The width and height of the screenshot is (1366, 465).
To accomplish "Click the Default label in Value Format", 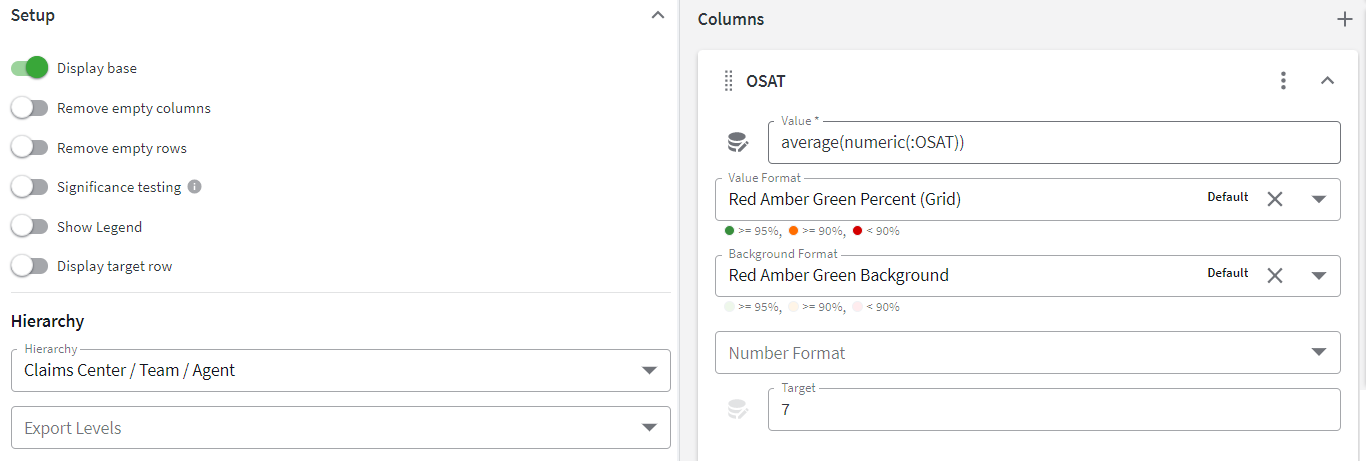I will click(x=1228, y=197).
